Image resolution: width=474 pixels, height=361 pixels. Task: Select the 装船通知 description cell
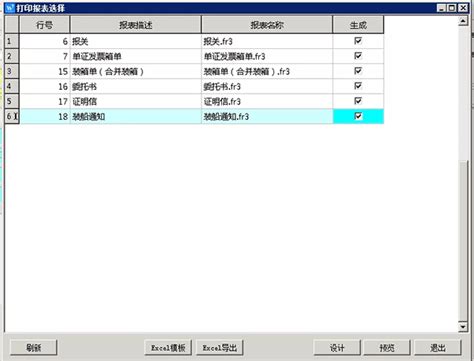136,116
